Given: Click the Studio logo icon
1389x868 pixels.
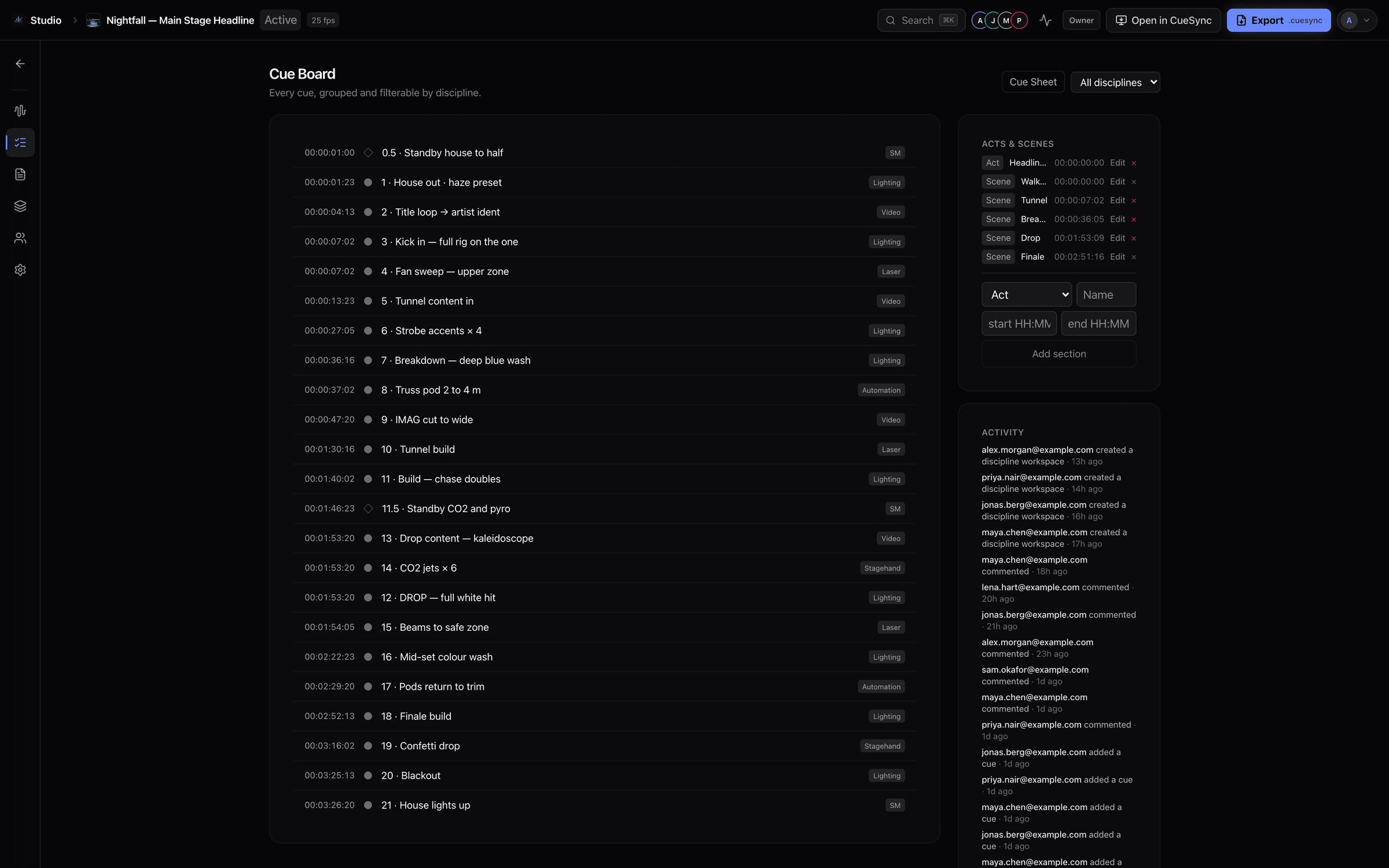Looking at the screenshot, I should tap(19, 20).
